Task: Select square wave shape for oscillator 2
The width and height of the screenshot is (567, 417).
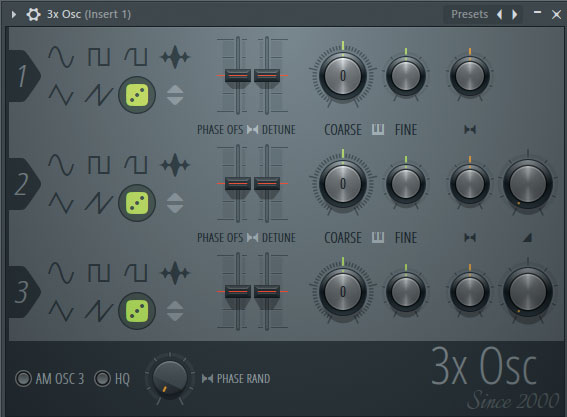Action: tap(99, 165)
